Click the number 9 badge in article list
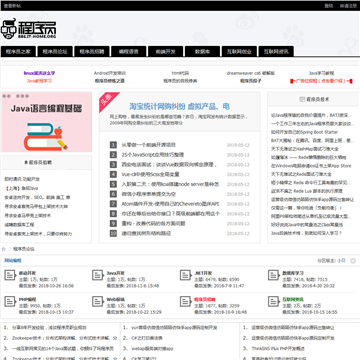This screenshot has width=360, height=360. 113,223
